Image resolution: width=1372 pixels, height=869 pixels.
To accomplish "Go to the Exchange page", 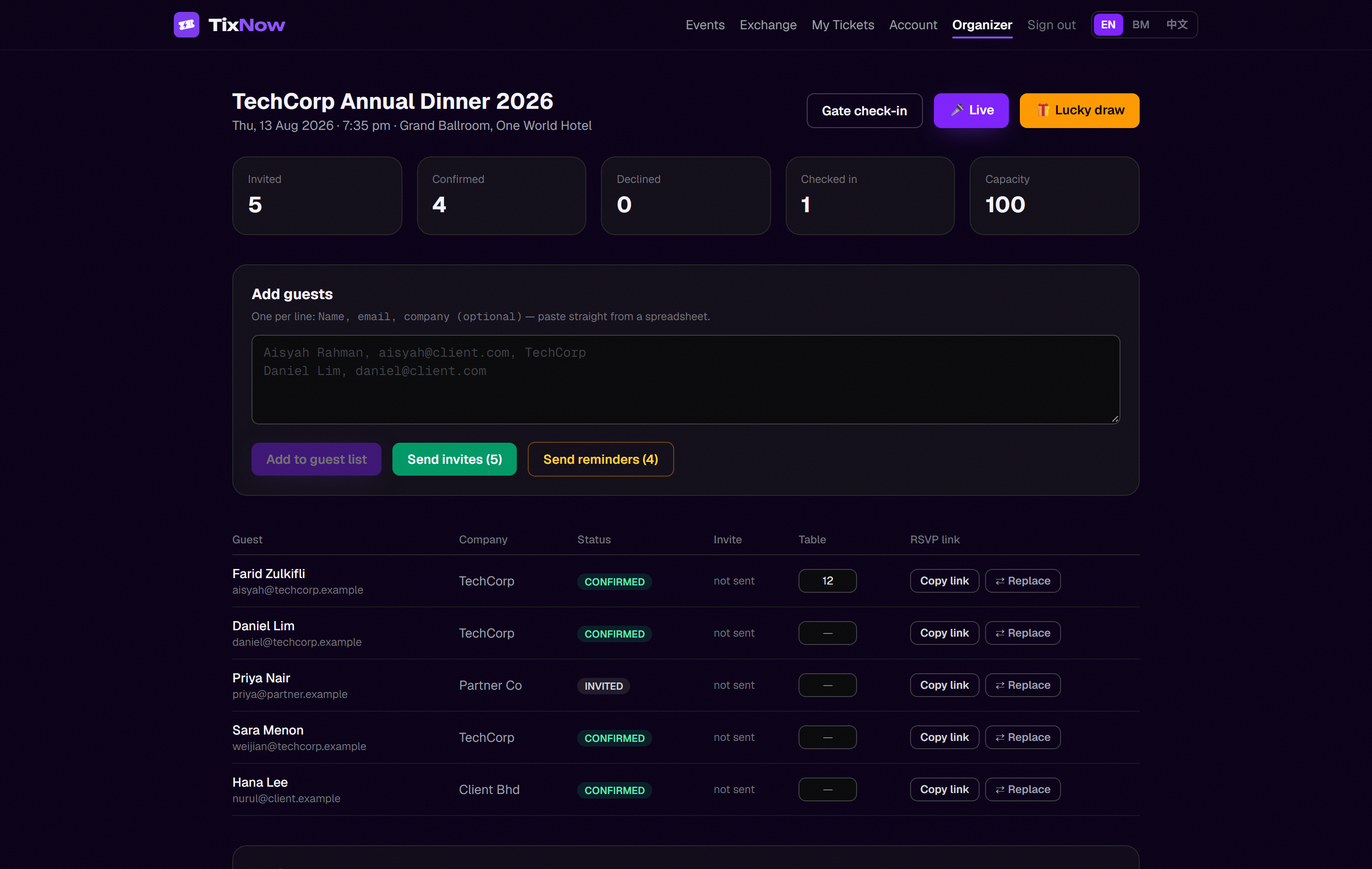I will click(767, 25).
